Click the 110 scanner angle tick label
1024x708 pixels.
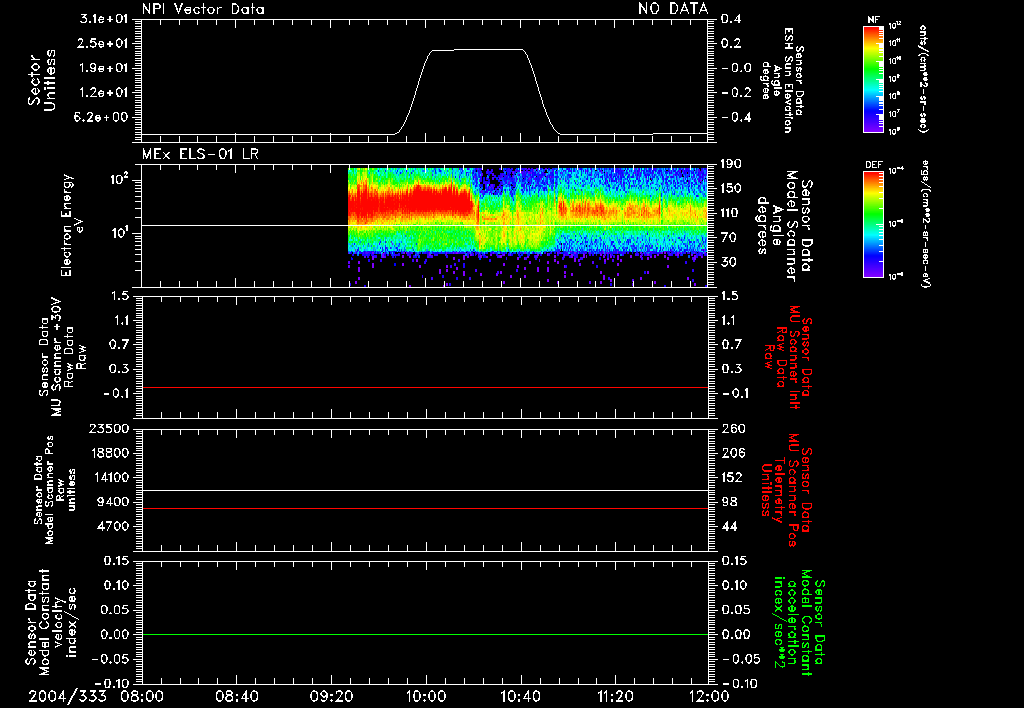point(731,213)
